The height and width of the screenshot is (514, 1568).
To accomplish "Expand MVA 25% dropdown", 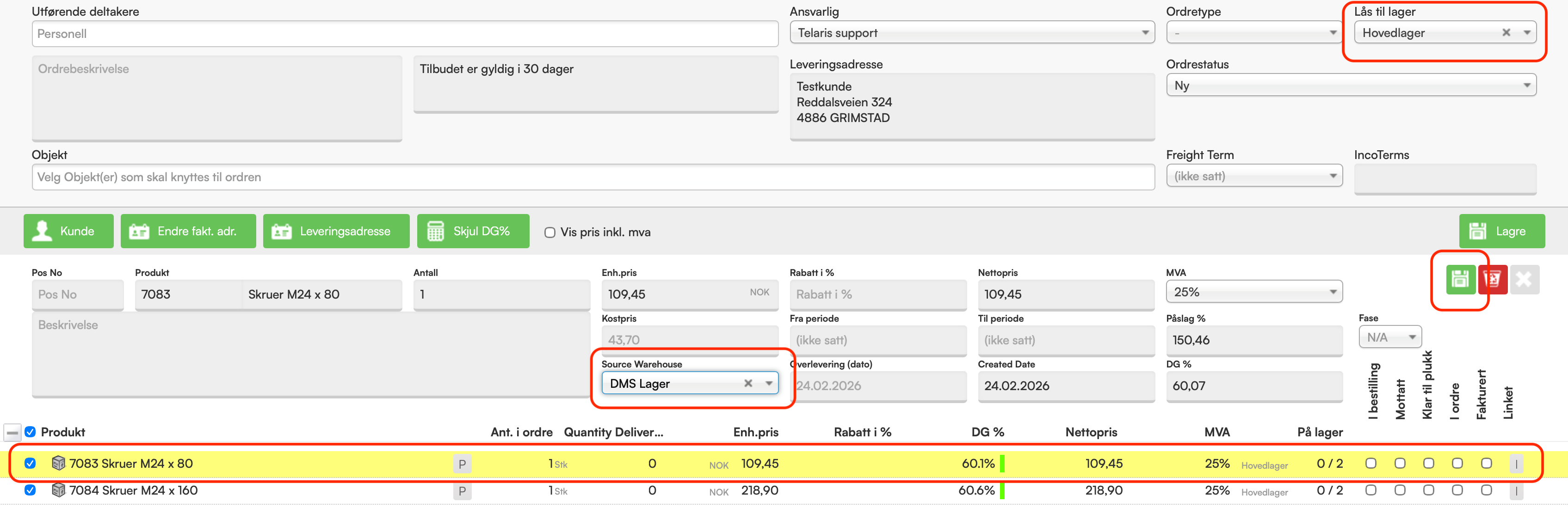I will click(x=1253, y=292).
